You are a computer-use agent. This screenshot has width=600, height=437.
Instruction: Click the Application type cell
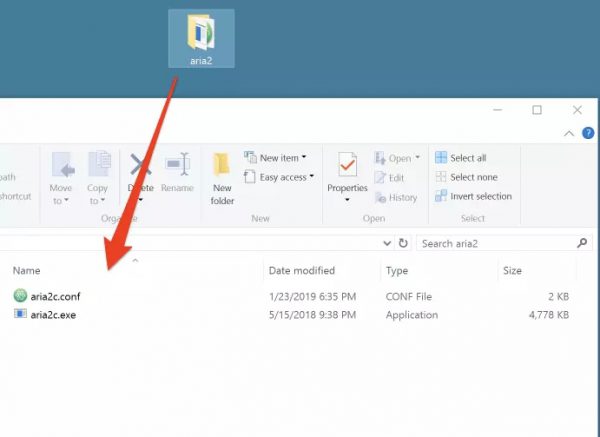pyautogui.click(x=412, y=315)
